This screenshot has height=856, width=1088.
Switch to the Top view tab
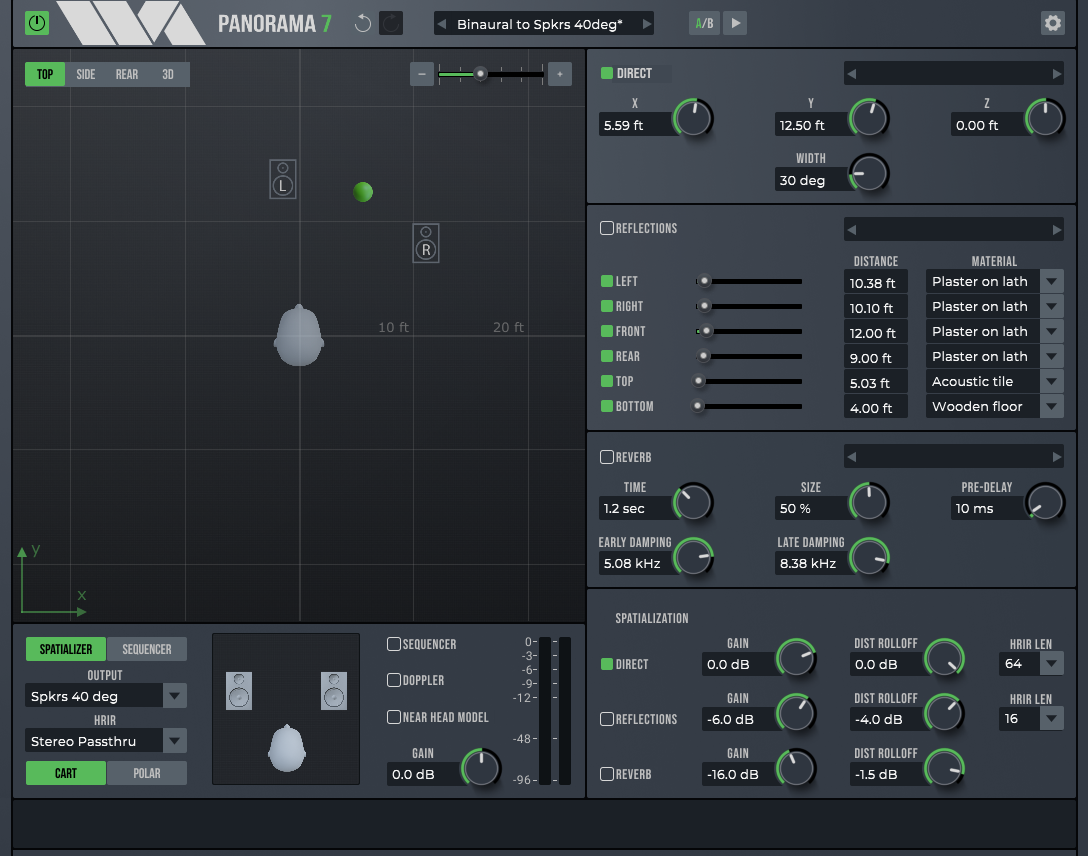(x=45, y=74)
